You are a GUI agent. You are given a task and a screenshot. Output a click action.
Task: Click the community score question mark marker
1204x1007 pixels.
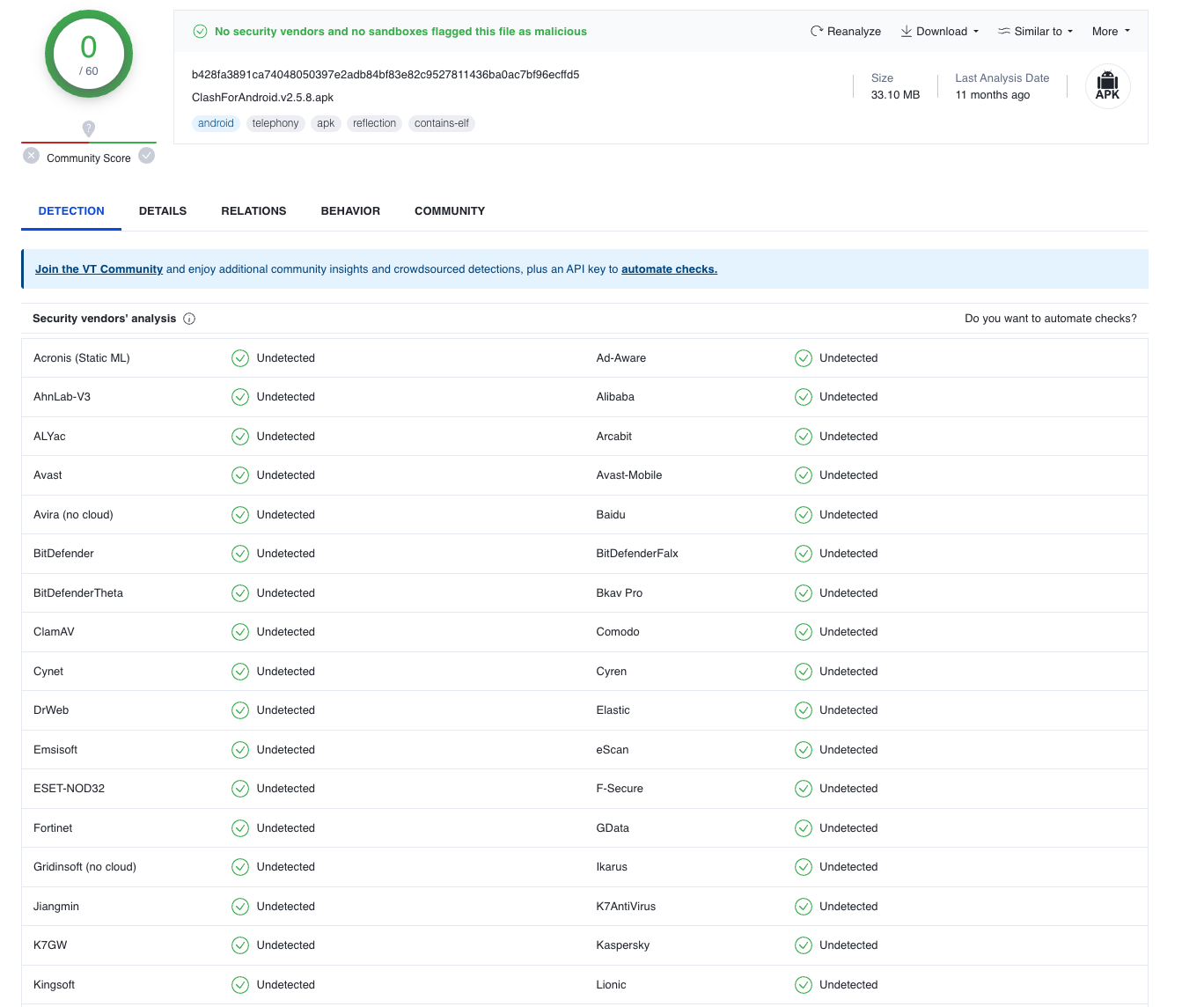(x=89, y=129)
